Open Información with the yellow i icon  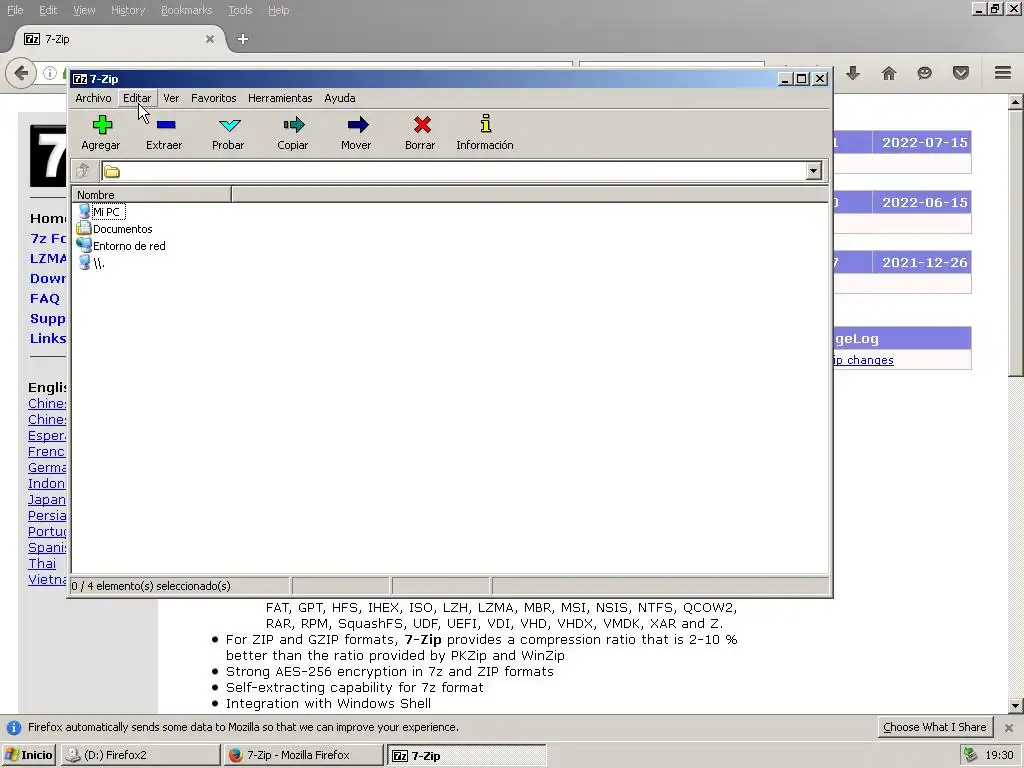(x=485, y=123)
